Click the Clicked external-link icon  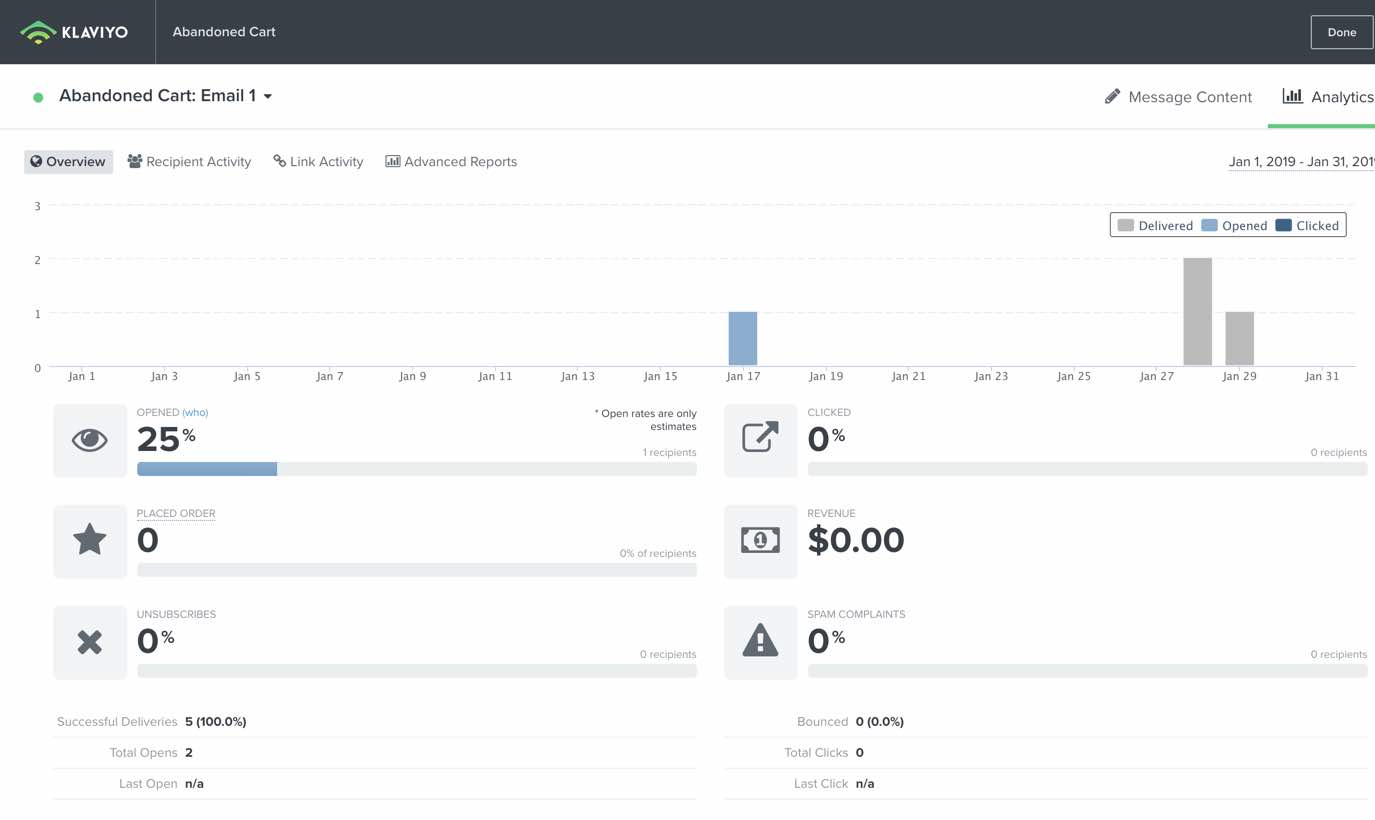tap(760, 440)
